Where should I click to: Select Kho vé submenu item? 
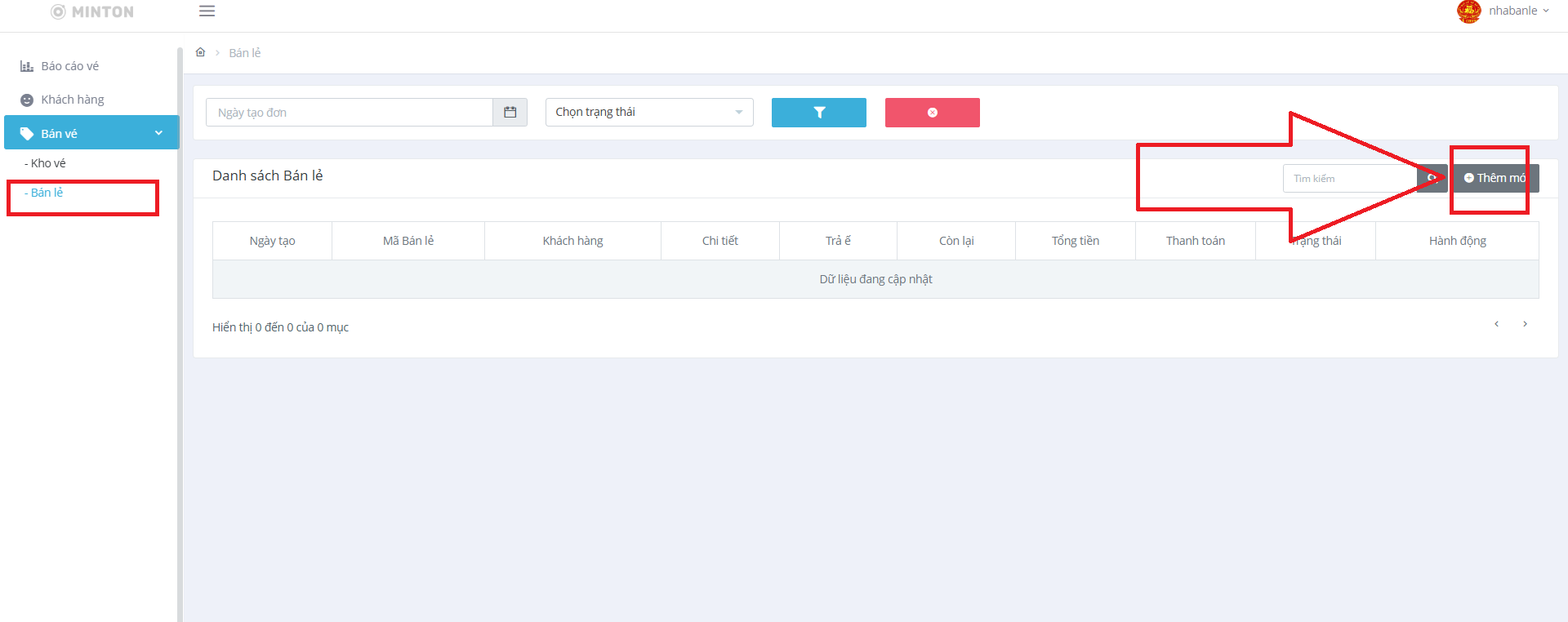click(x=47, y=163)
